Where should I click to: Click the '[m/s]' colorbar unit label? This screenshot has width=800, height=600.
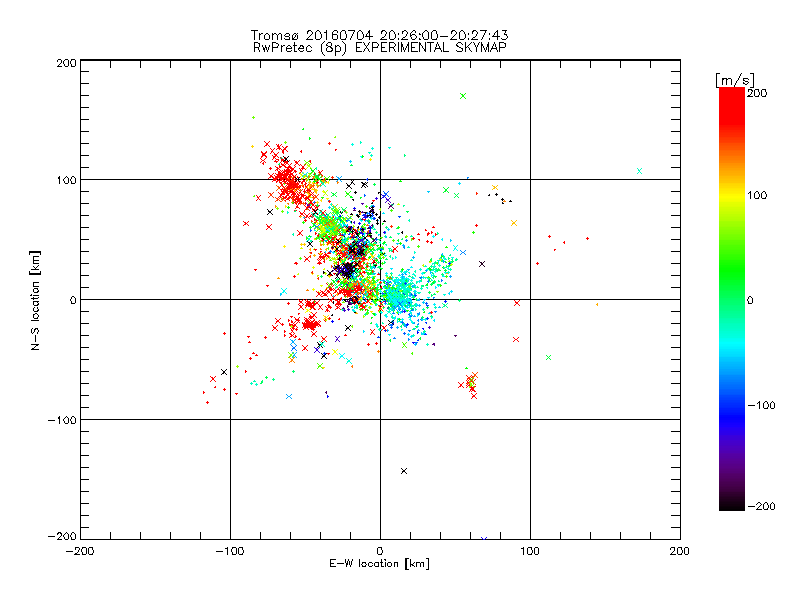735,80
